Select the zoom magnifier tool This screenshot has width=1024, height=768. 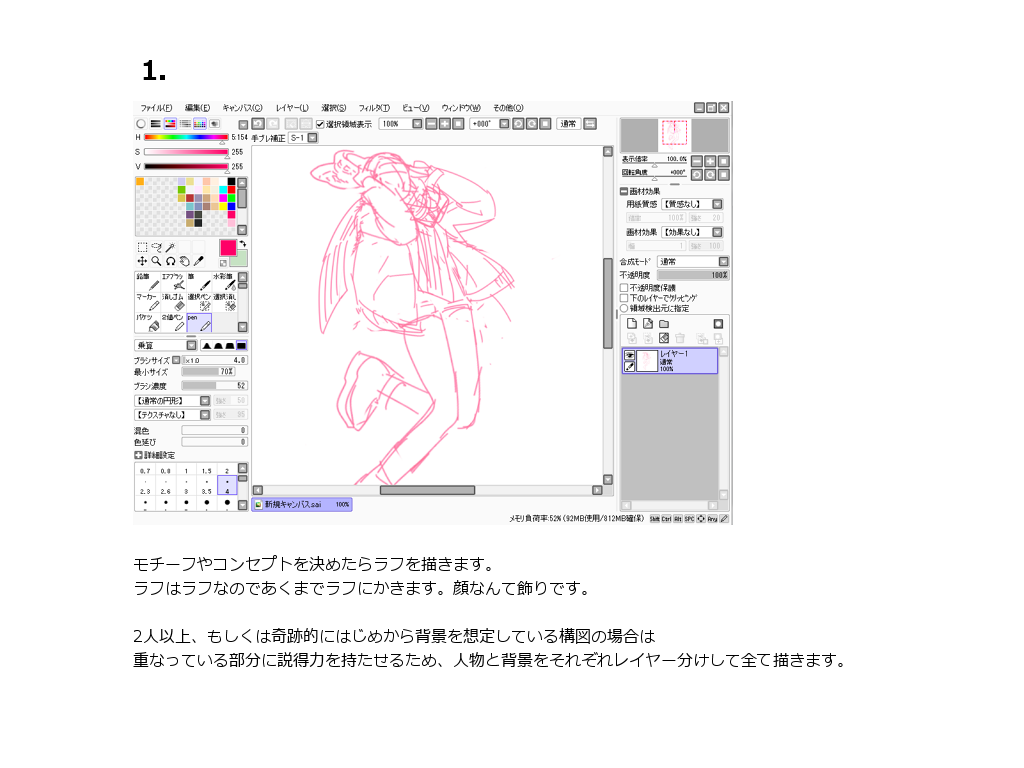click(x=156, y=261)
